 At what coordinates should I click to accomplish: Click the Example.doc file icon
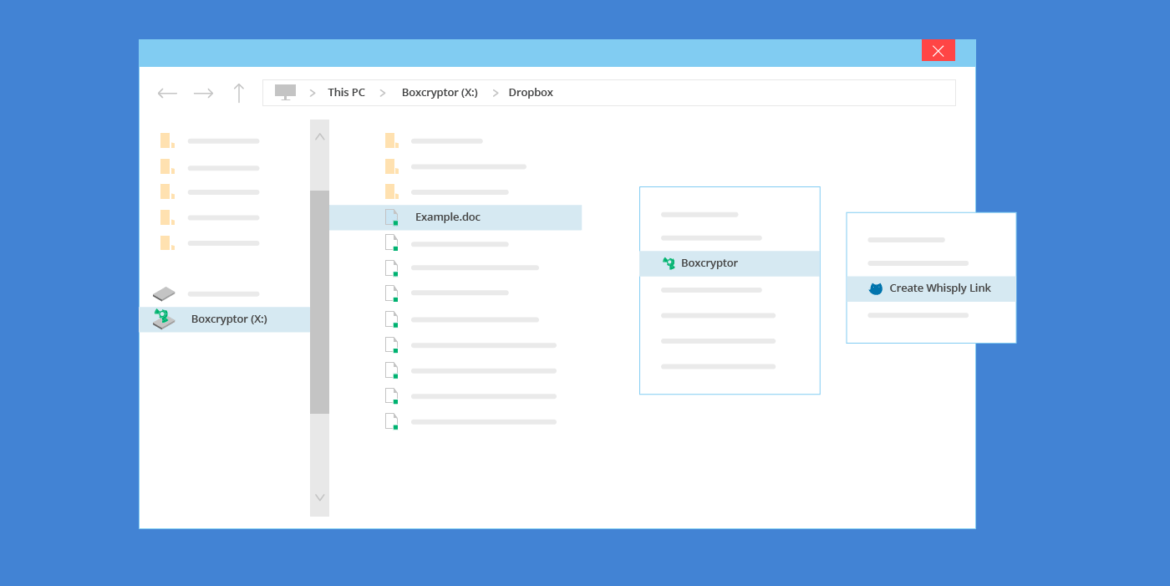(391, 217)
